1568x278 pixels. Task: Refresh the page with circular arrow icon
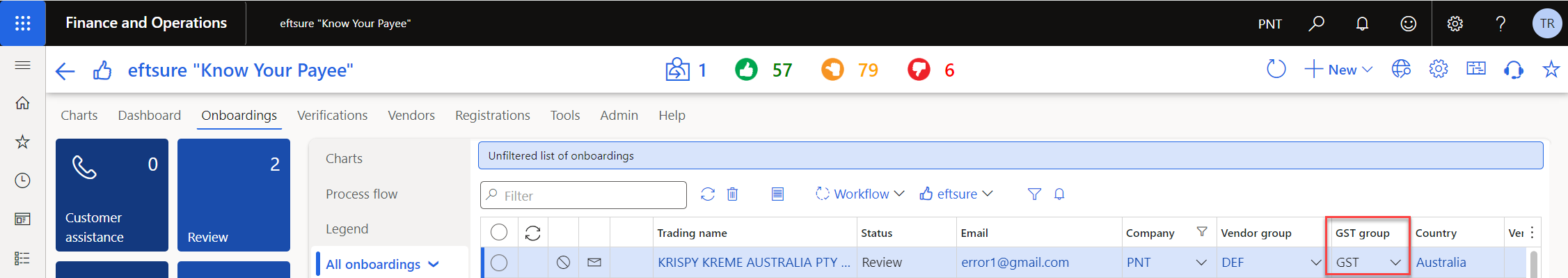[x=1276, y=69]
